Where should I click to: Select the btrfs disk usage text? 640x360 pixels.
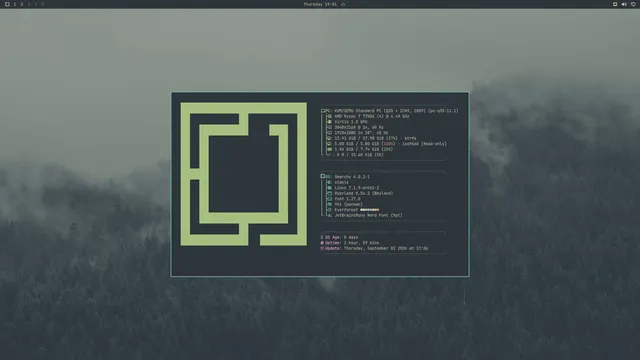pos(376,138)
